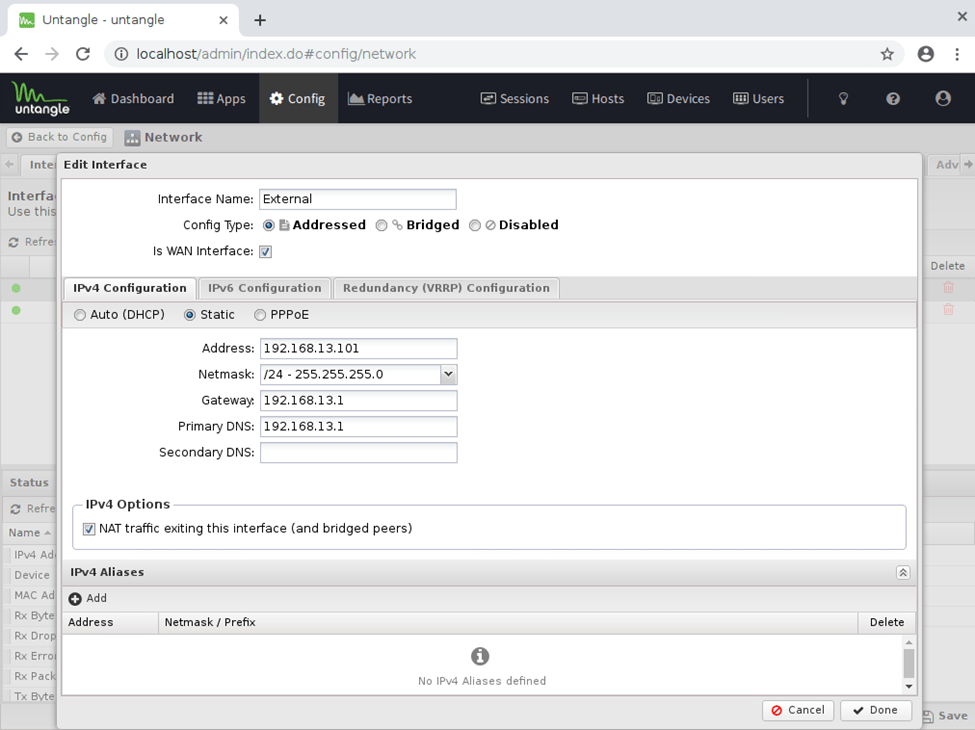
Task: Switch to the IPv6 Configuration tab
Action: pos(264,288)
